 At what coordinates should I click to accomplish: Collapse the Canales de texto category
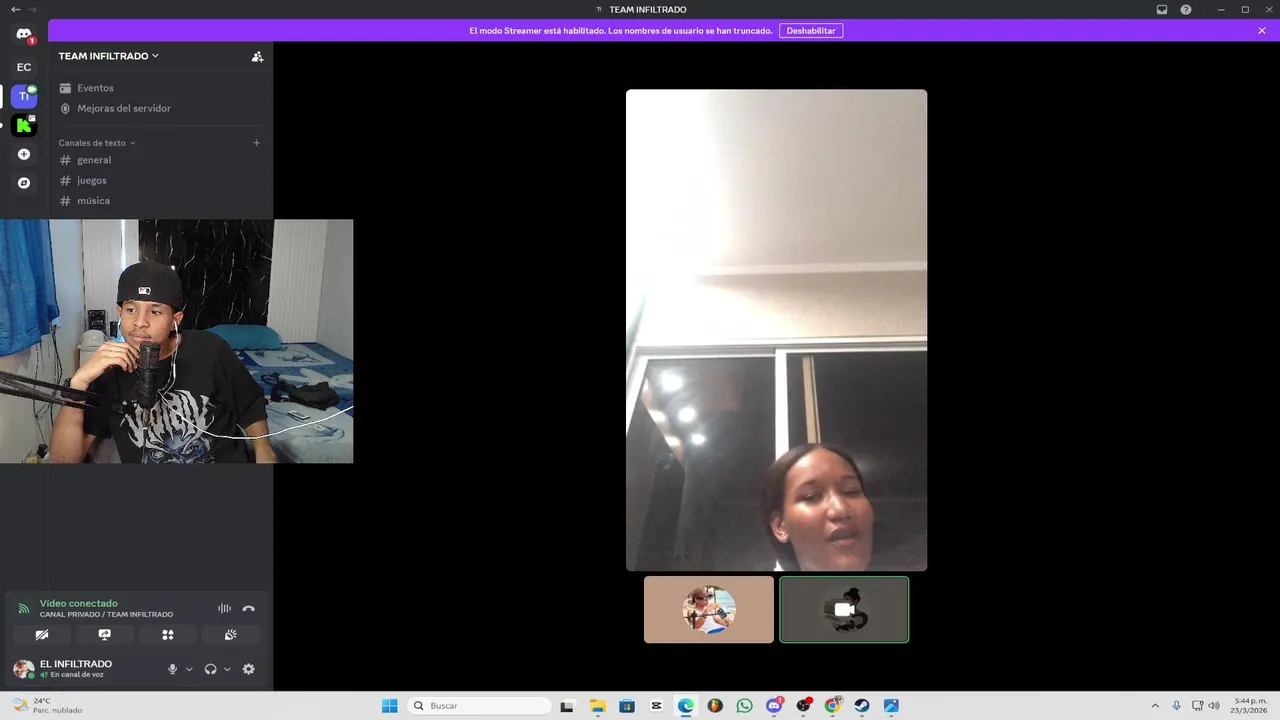[97, 143]
